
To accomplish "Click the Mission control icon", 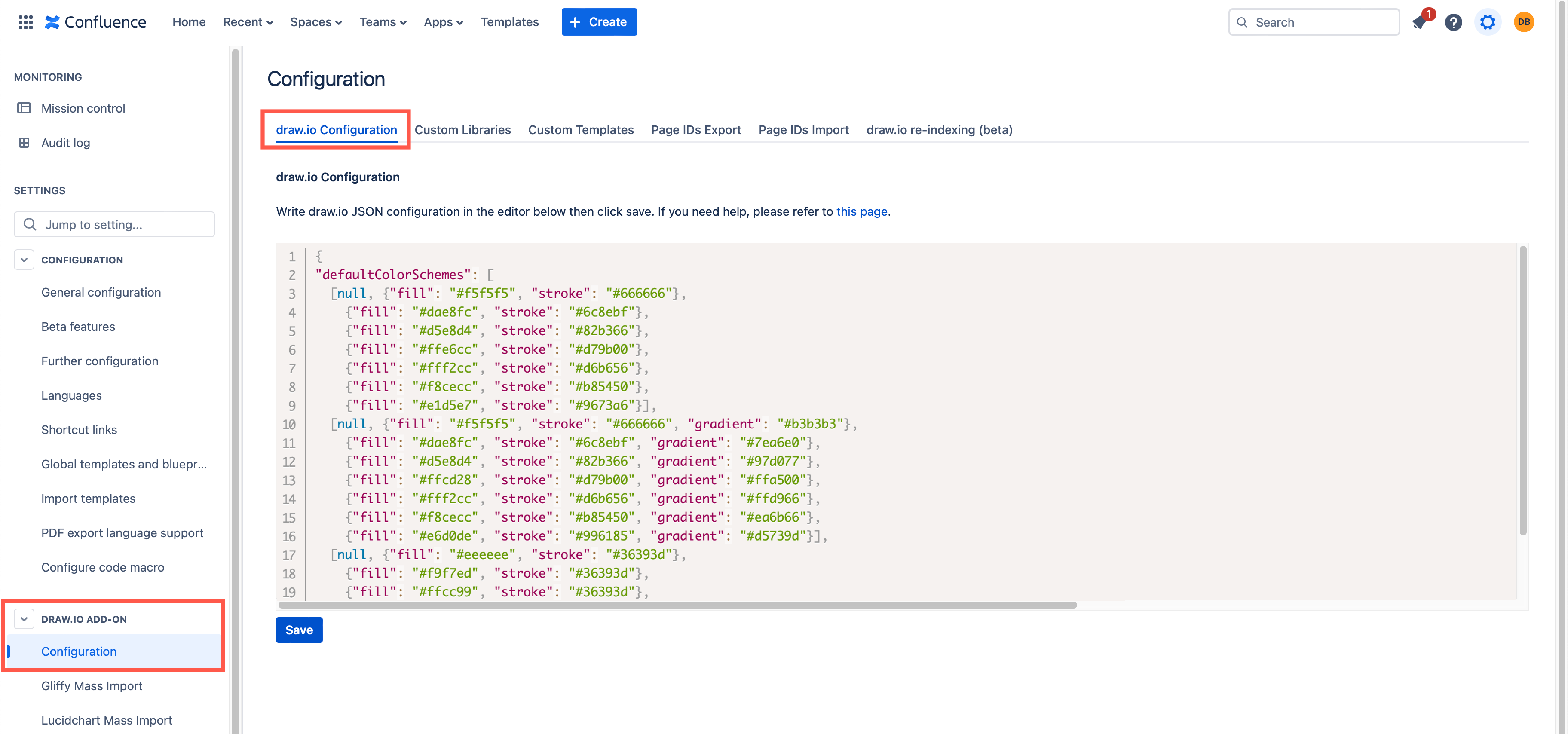I will click(x=24, y=108).
